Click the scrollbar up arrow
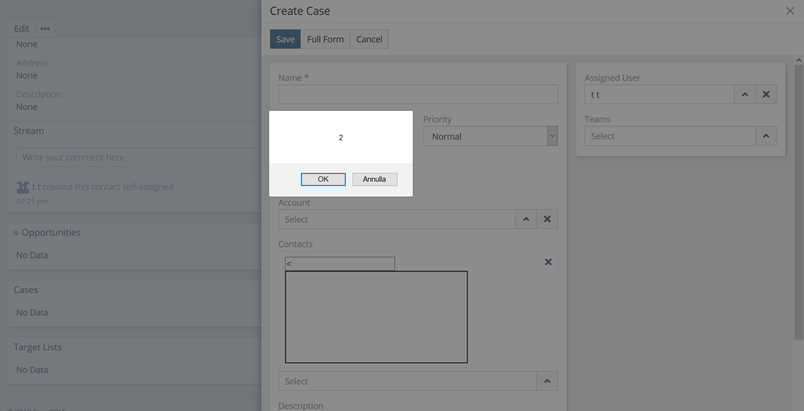The height and width of the screenshot is (411, 804). pos(799,60)
